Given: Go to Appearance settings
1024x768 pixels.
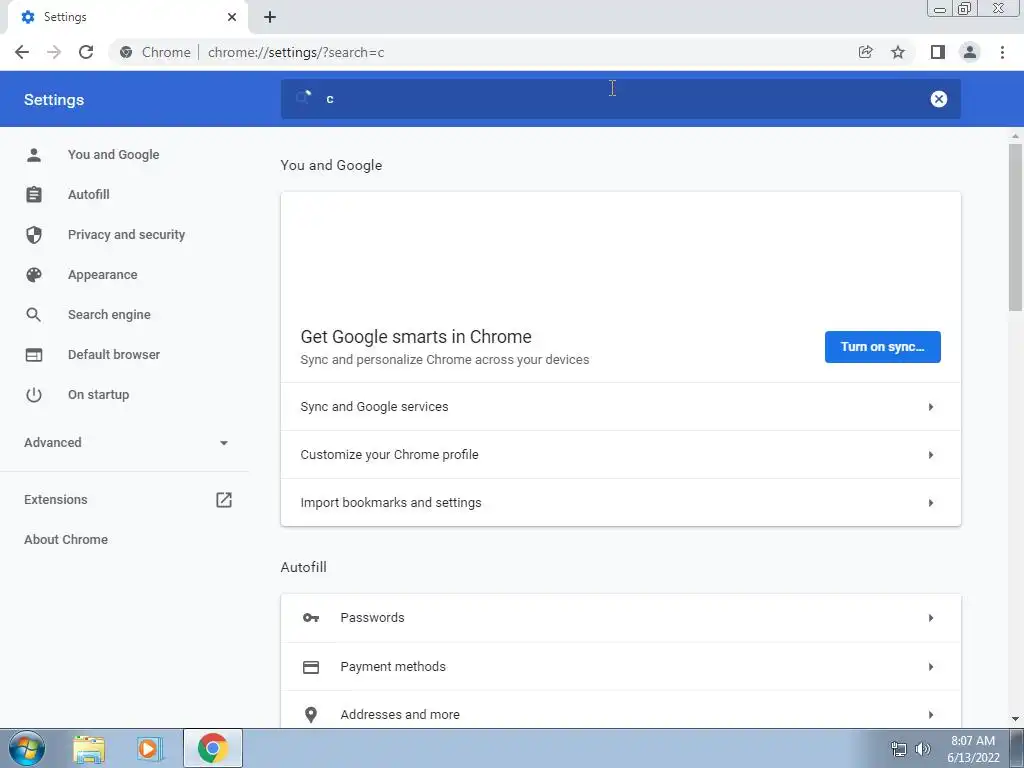Looking at the screenshot, I should click(x=103, y=275).
